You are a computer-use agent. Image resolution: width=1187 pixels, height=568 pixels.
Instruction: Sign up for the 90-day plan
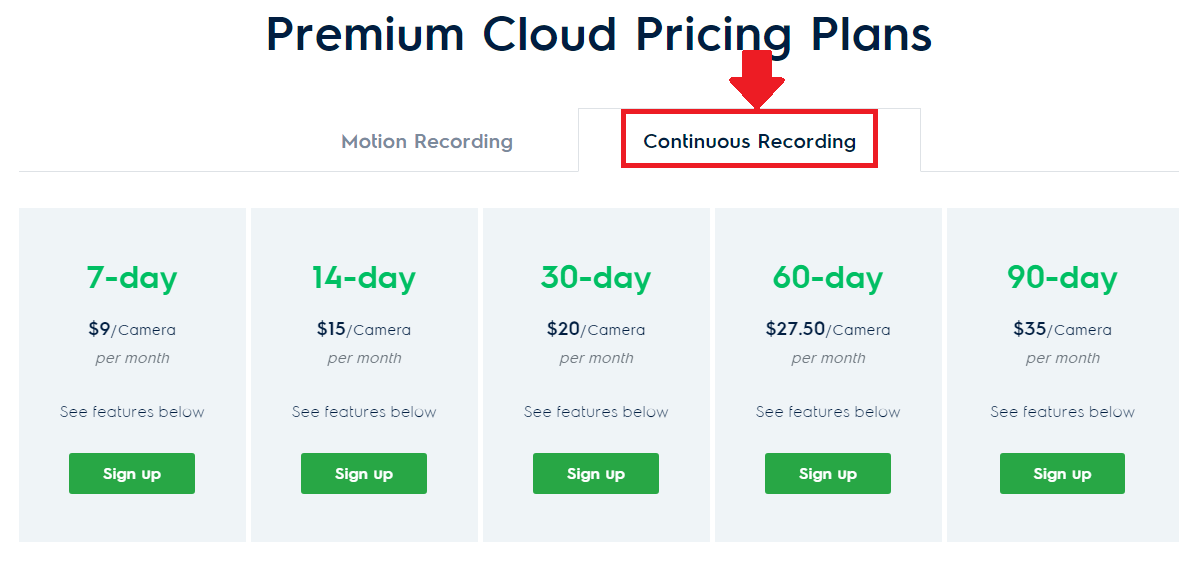pos(1062,473)
